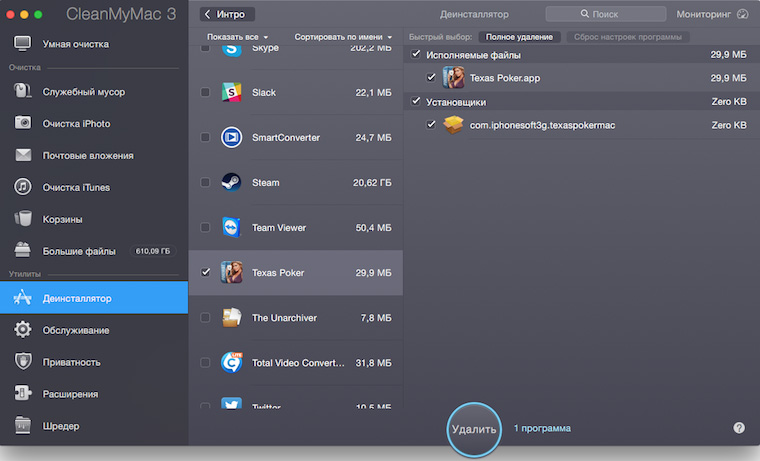Image resolution: width=760 pixels, height=461 pixels.
Task: Open Обслуживание section
Action: pyautogui.click(x=94, y=330)
